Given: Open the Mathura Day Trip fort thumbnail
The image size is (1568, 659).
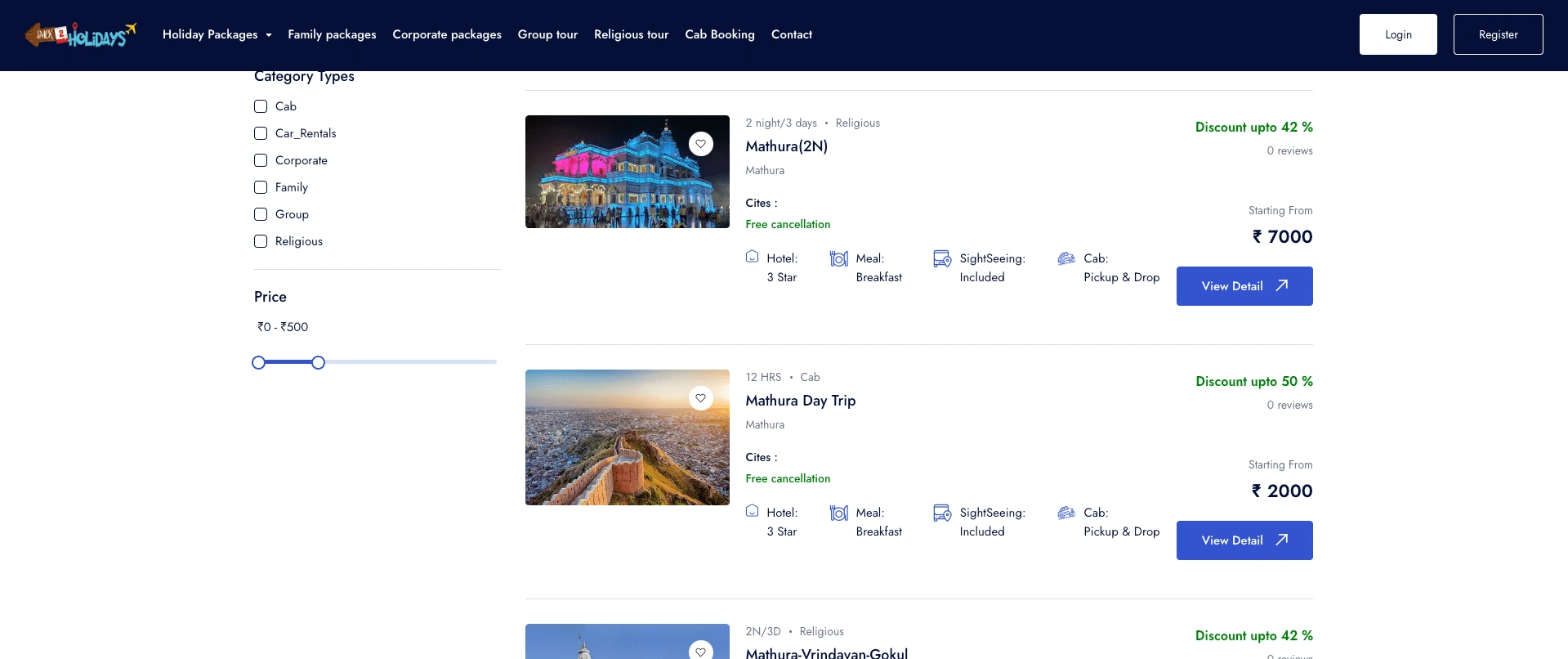Looking at the screenshot, I should point(628,437).
